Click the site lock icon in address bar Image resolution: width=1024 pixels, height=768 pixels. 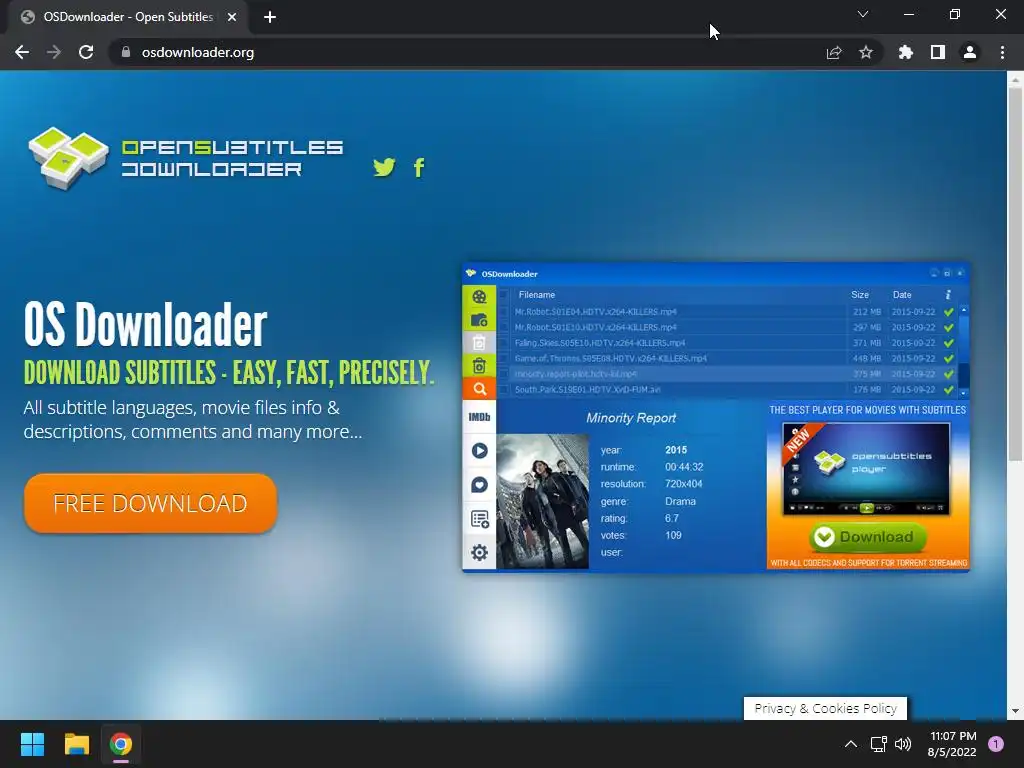pos(126,52)
